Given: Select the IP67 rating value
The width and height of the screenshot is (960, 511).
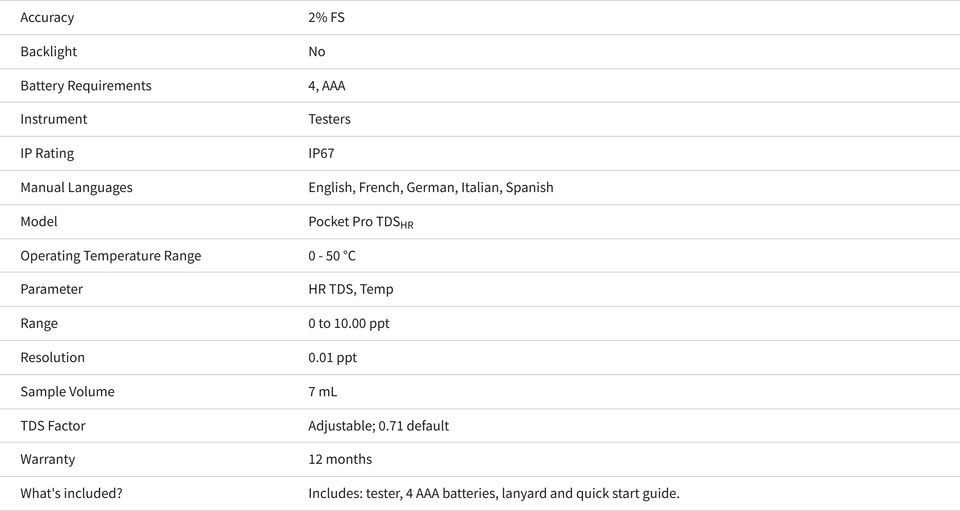Looking at the screenshot, I should click(x=321, y=154).
